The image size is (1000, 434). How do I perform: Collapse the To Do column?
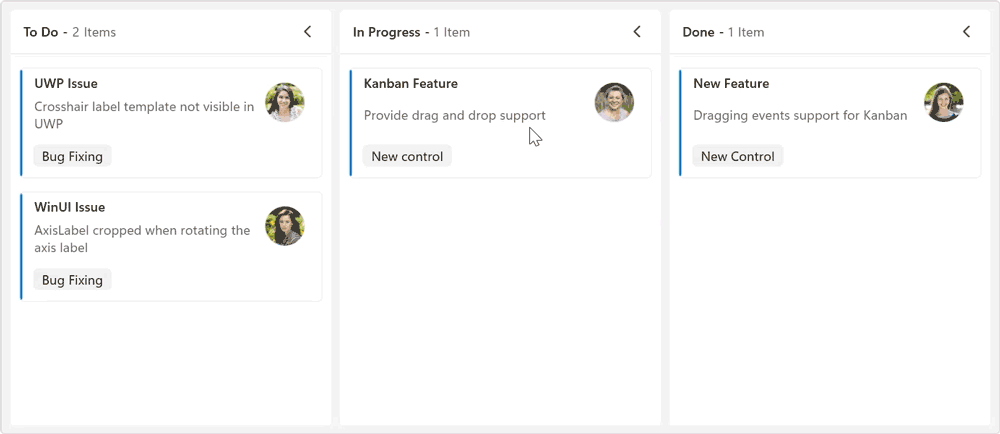click(307, 32)
